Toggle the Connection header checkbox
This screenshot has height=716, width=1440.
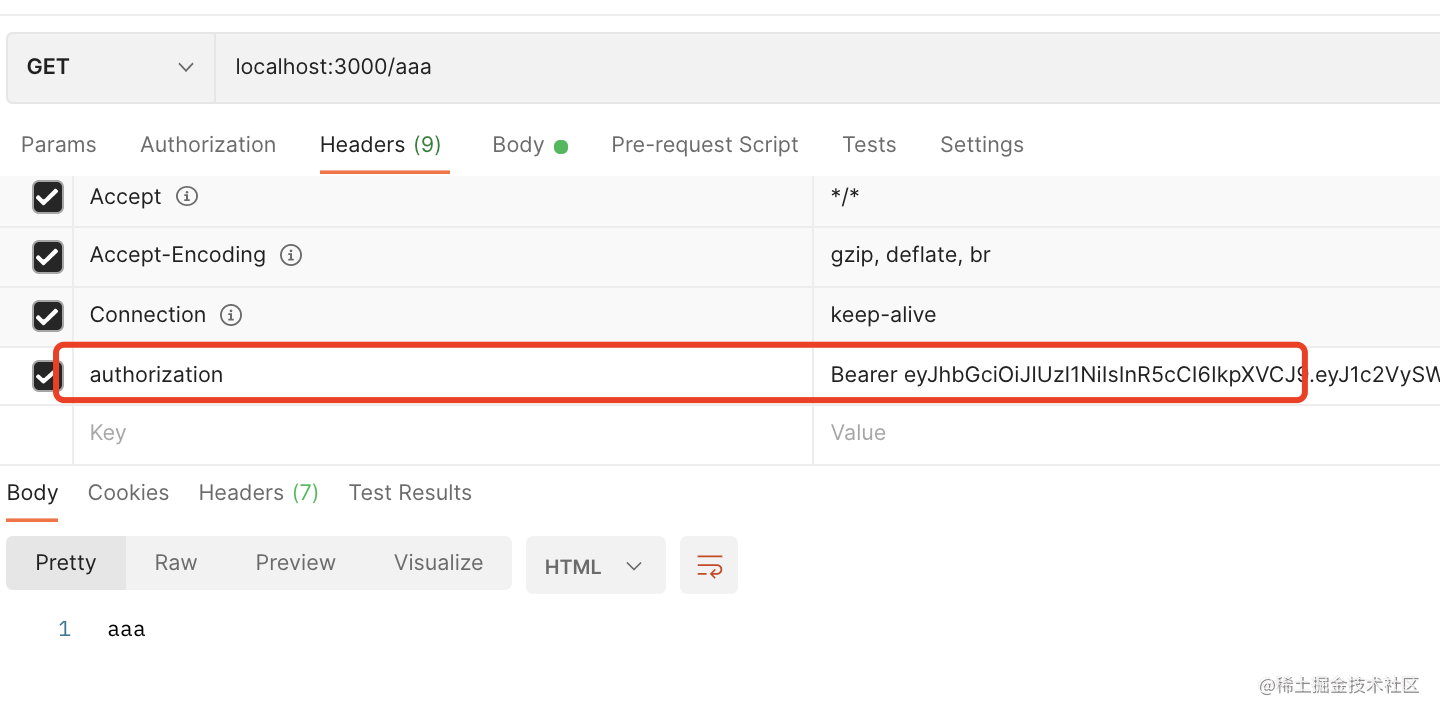point(48,316)
